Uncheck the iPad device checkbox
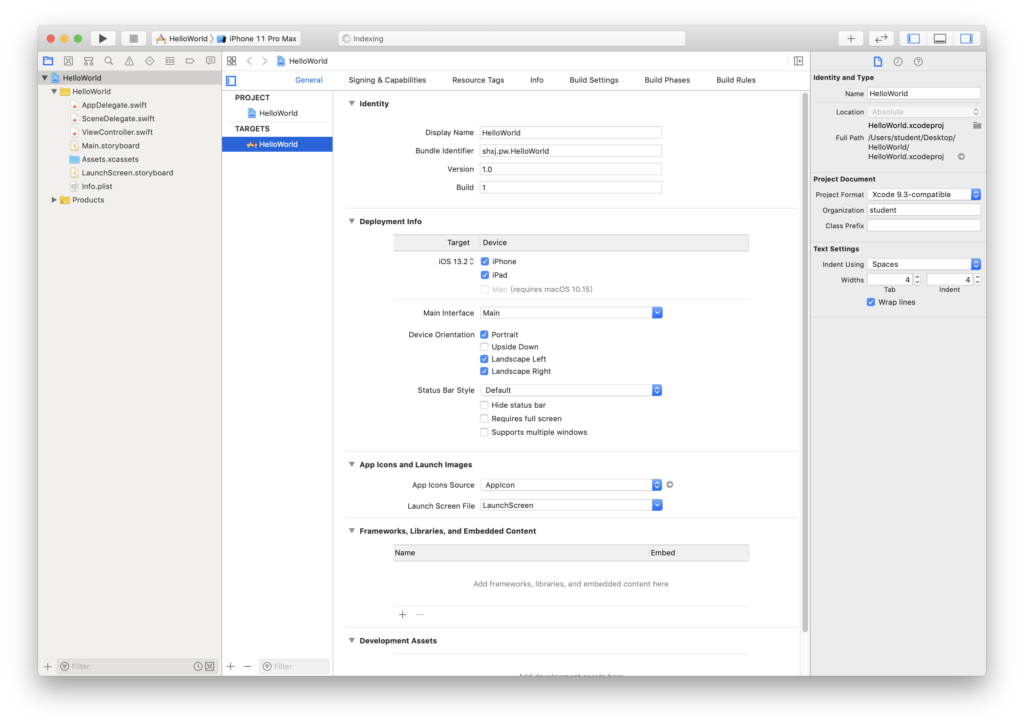Viewport: 1024px width, 726px height. (x=485, y=275)
